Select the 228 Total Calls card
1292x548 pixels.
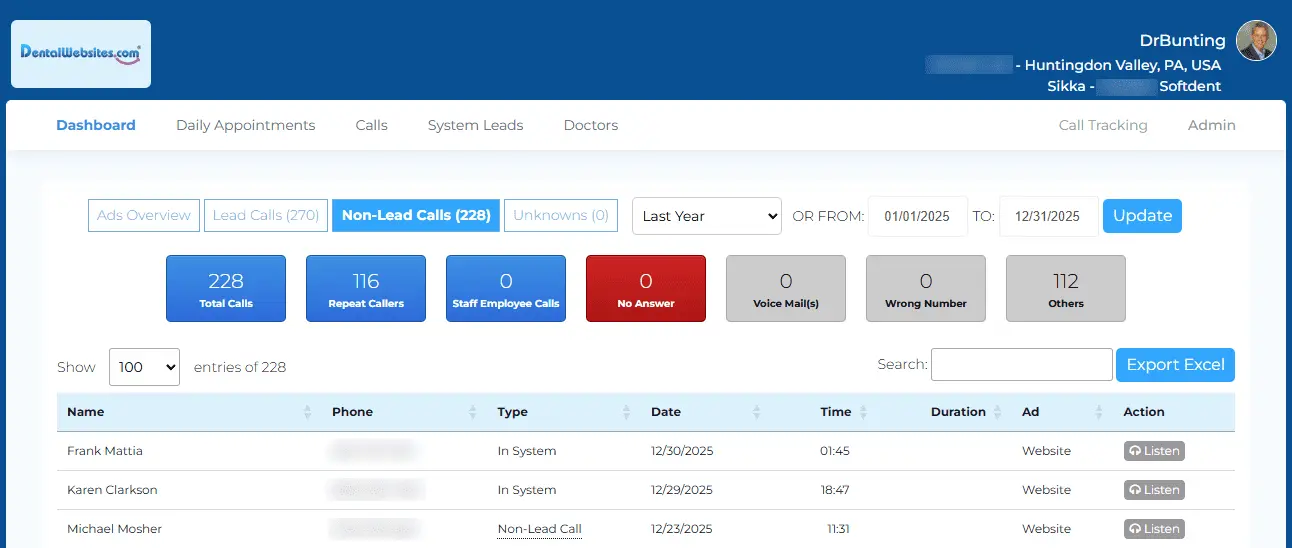(226, 289)
